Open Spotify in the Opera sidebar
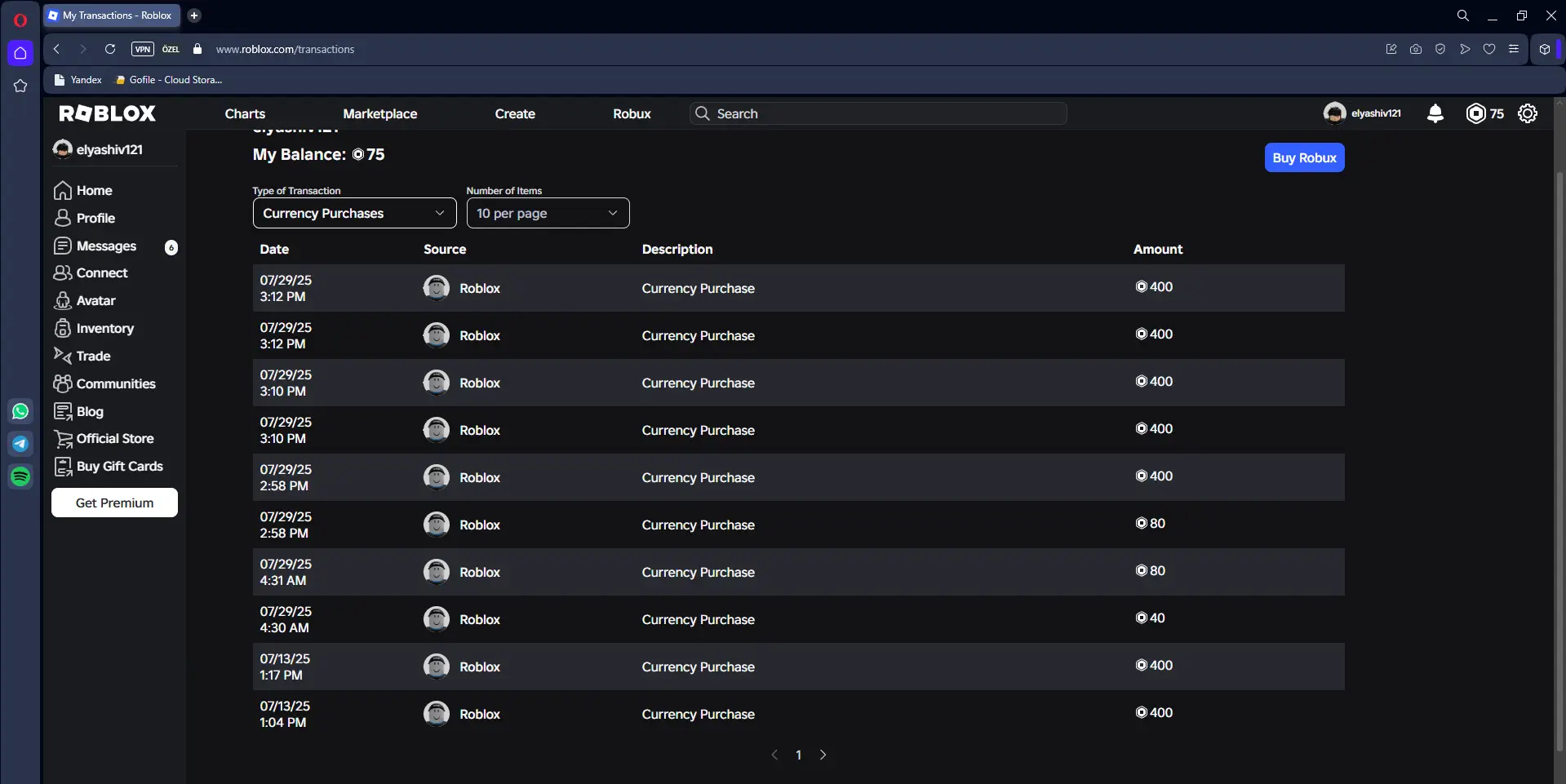 tap(20, 476)
